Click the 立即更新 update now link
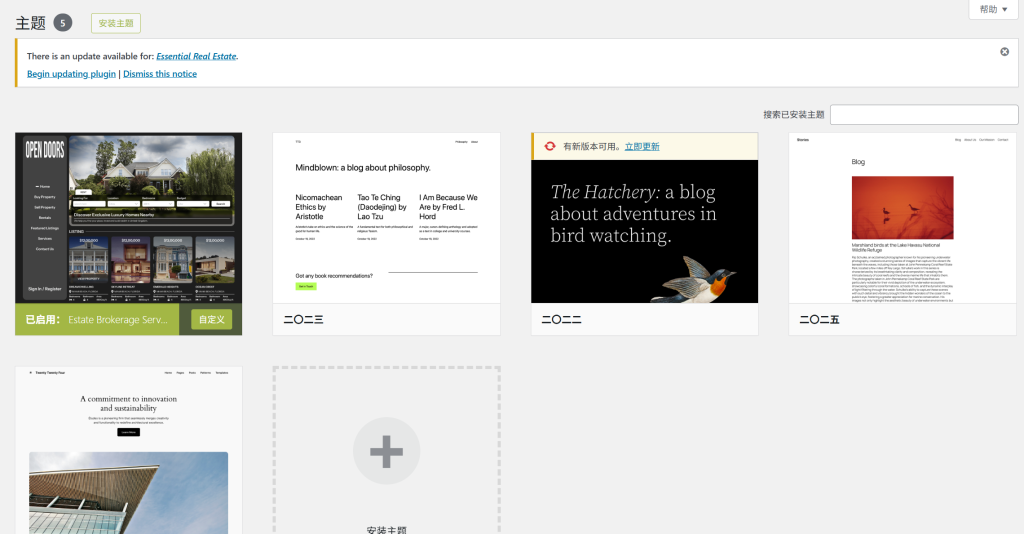 pos(642,146)
